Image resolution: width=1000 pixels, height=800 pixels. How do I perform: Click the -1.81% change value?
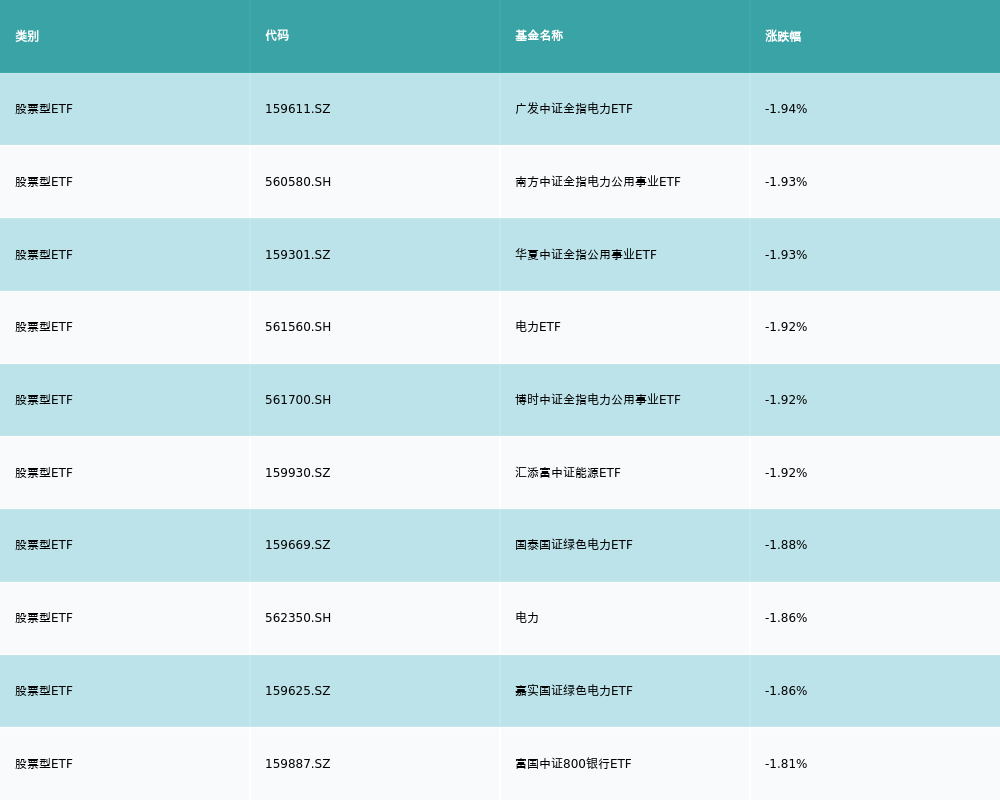(785, 764)
